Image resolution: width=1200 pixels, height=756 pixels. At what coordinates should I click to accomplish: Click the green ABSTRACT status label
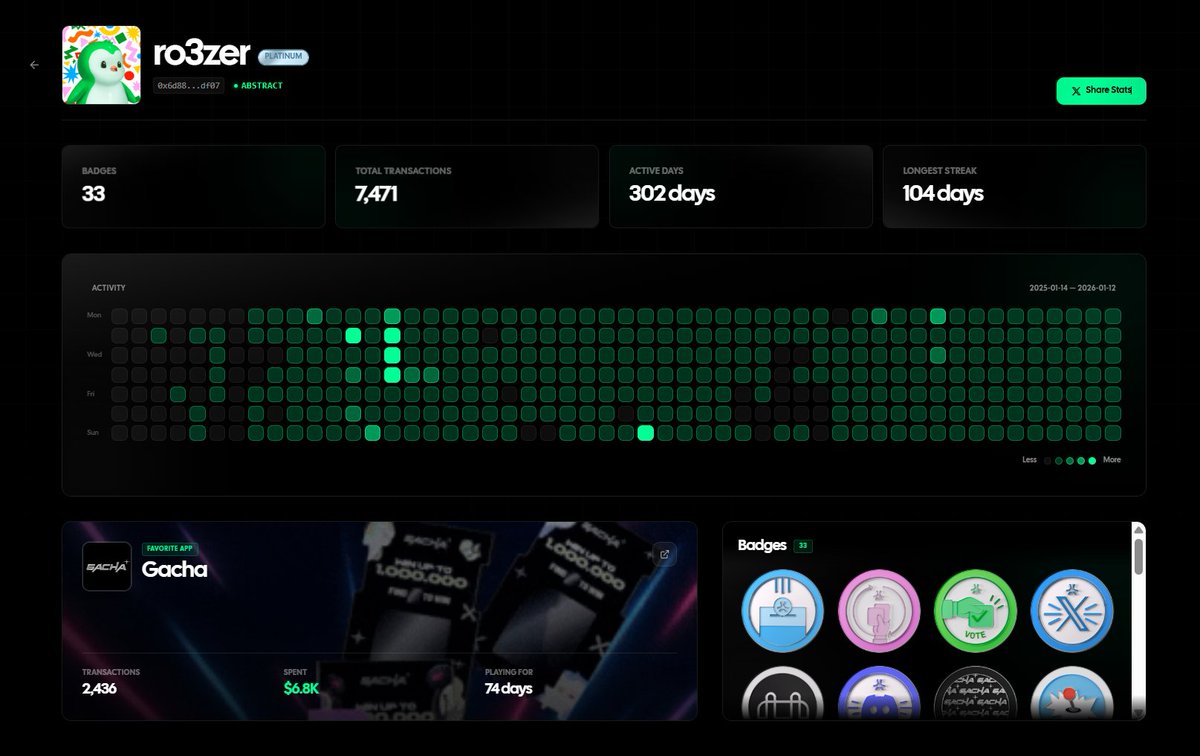pos(258,86)
